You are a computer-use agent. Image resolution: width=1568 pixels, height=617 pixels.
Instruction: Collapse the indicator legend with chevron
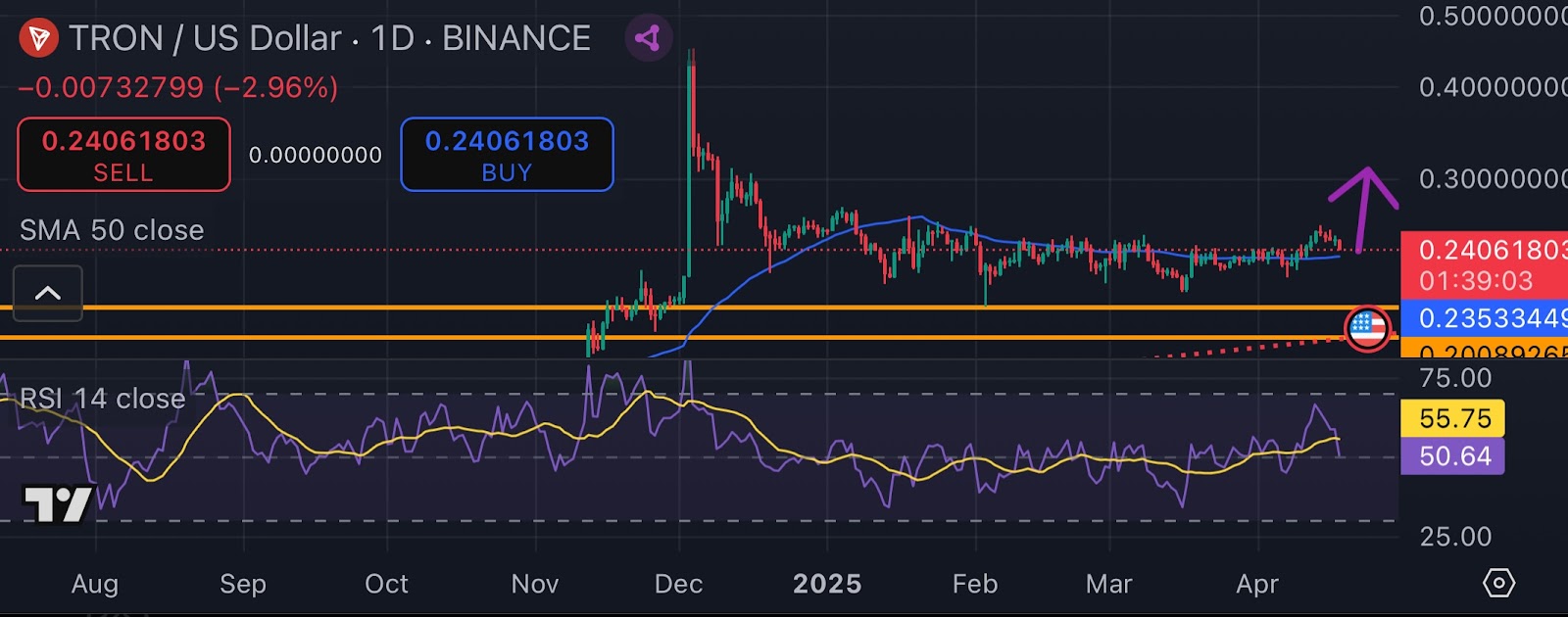48,293
